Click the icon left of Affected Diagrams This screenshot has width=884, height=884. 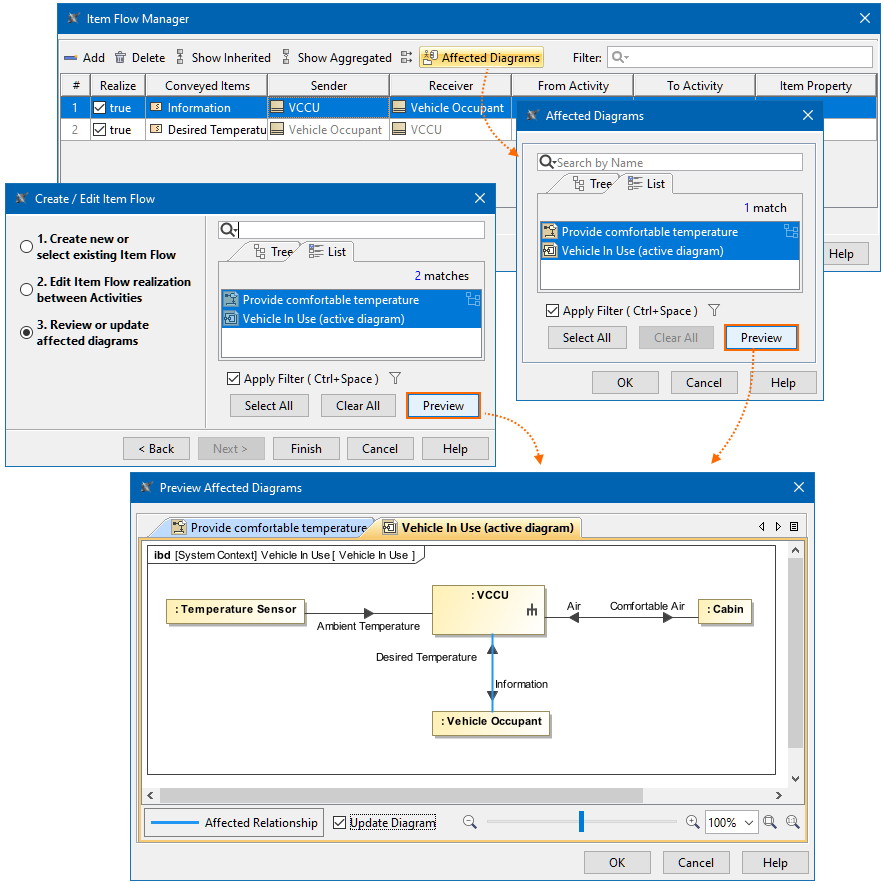(406, 58)
